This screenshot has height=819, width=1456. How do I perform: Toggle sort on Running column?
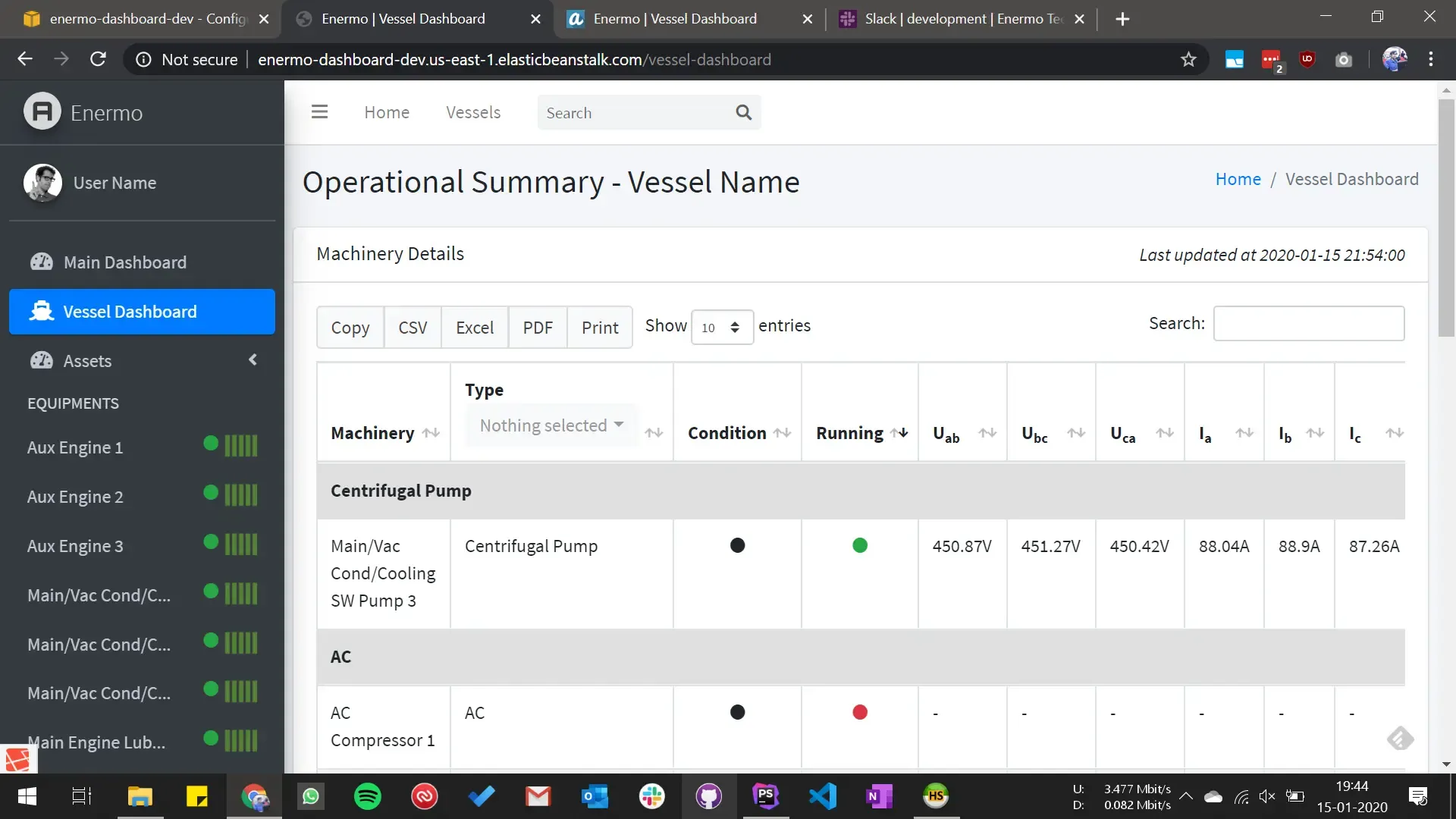click(899, 433)
